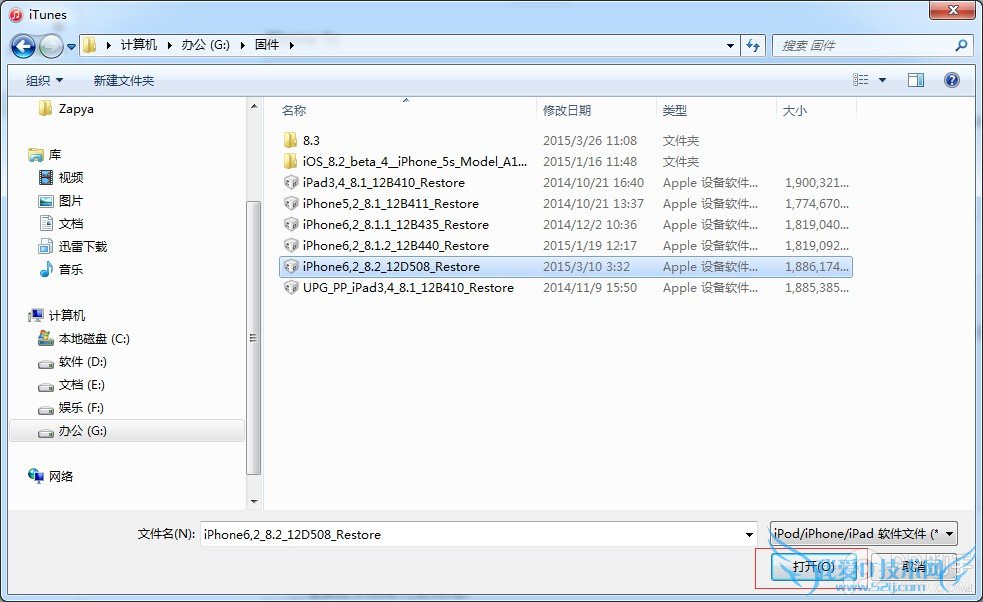983x602 pixels.
Task: Click the iPhone6,2_8.2_12D508_Restore file icon
Action: [291, 267]
